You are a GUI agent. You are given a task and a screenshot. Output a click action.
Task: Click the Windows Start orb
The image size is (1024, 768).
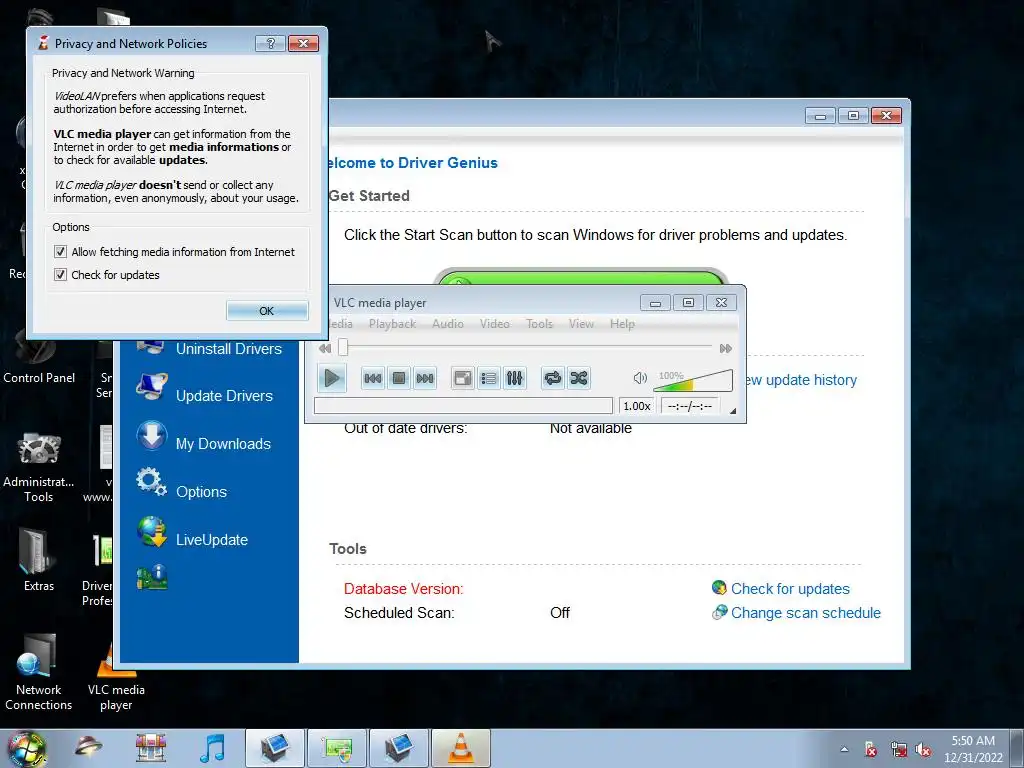(x=27, y=748)
